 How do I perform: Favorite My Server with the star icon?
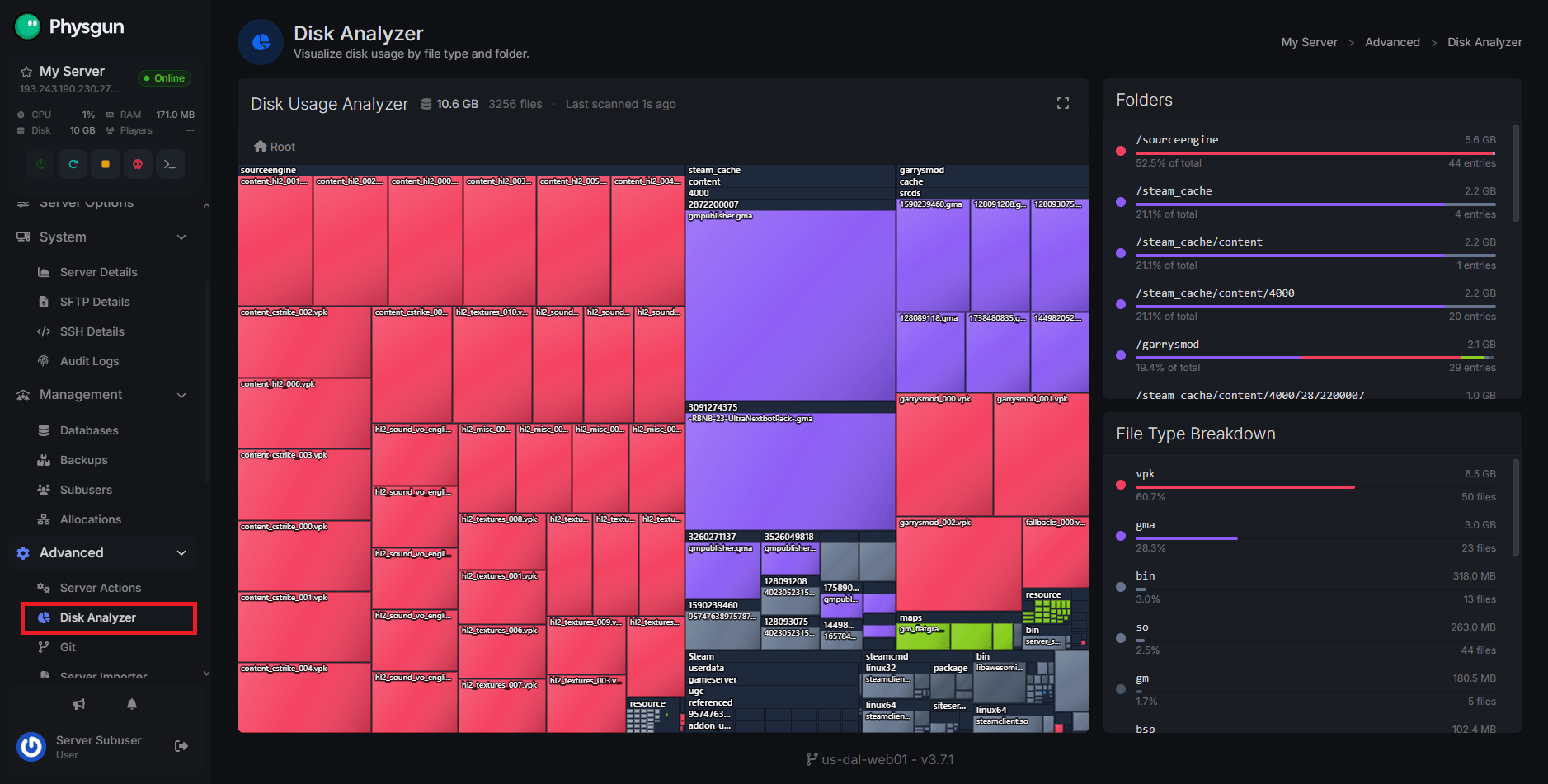click(x=26, y=72)
